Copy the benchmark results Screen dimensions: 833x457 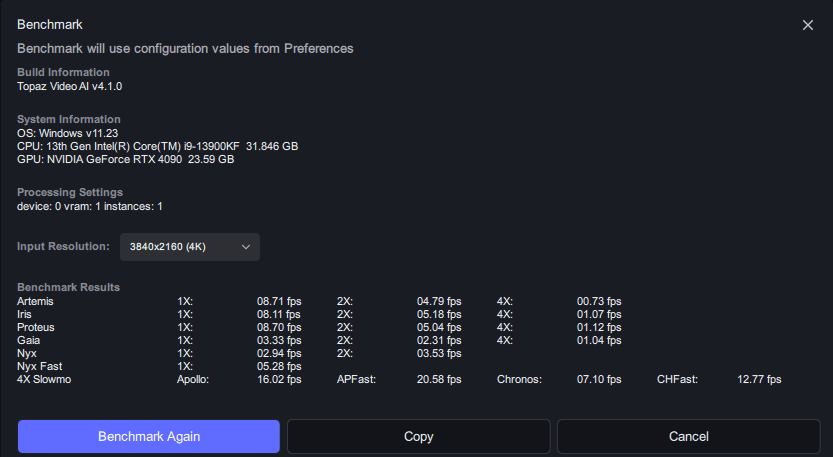(x=419, y=436)
